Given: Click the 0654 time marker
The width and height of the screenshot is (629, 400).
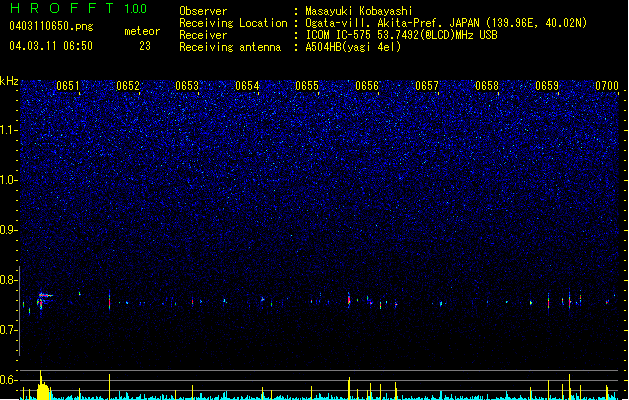Looking at the screenshot, I should pos(248,86).
